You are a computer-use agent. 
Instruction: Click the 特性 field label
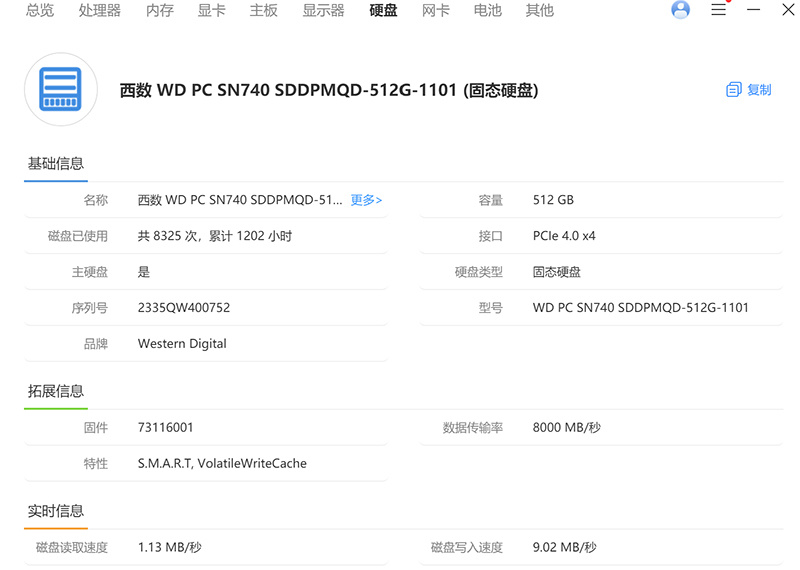(x=95, y=463)
